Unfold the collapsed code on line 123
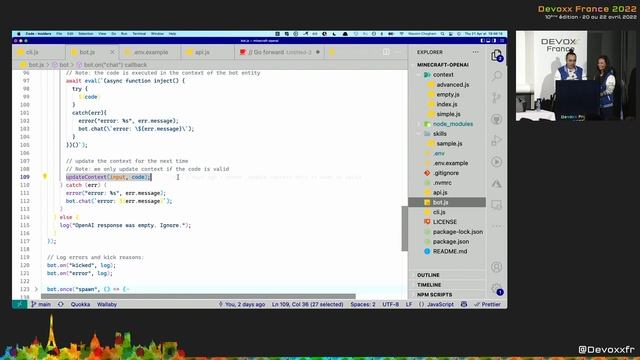The width and height of the screenshot is (640, 360). point(36,289)
